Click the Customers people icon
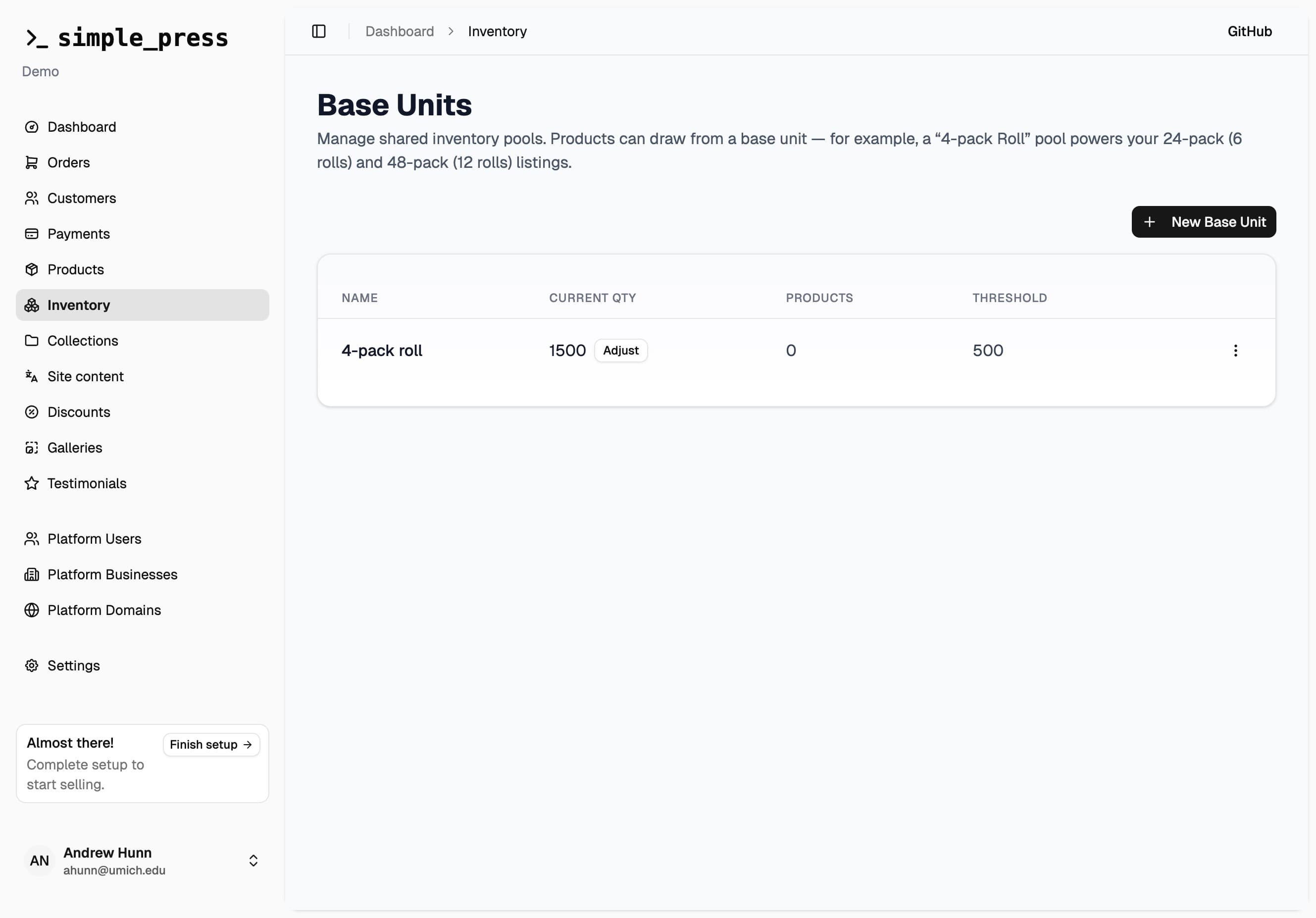1316x918 pixels. point(32,198)
